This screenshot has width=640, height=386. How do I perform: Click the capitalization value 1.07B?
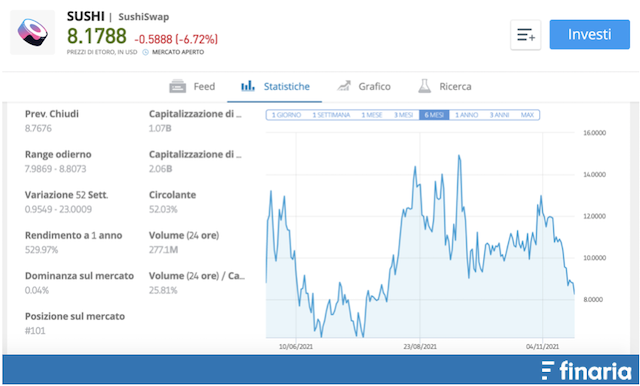[160, 129]
